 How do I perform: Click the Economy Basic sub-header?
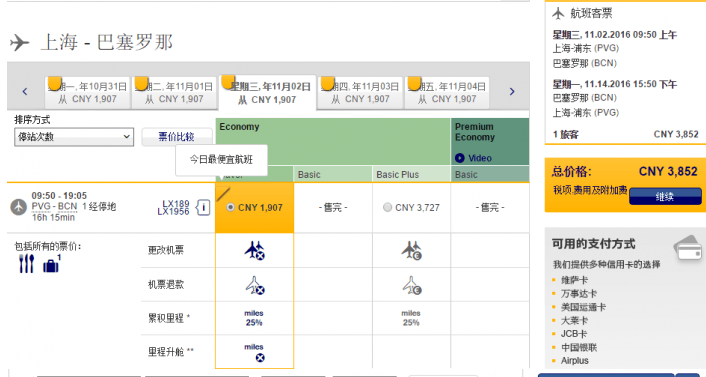click(x=333, y=174)
